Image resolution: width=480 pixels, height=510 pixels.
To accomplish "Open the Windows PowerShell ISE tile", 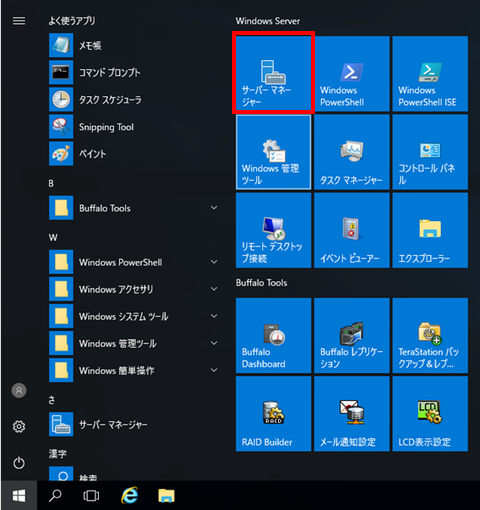I will pyautogui.click(x=430, y=74).
